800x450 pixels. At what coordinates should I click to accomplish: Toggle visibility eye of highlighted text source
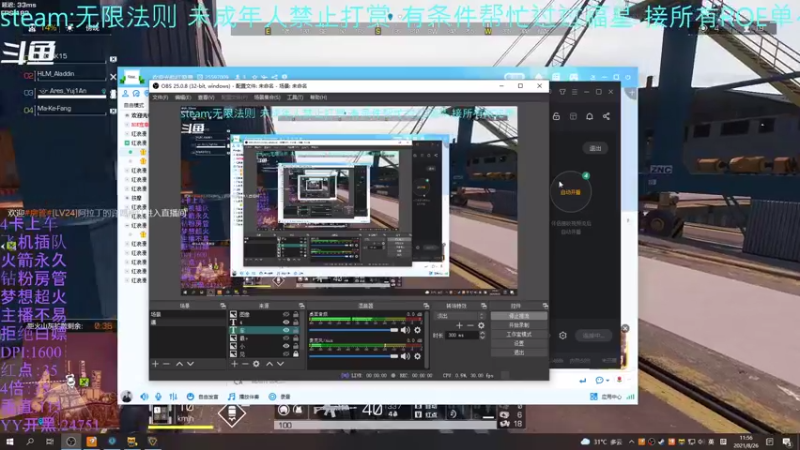point(286,330)
